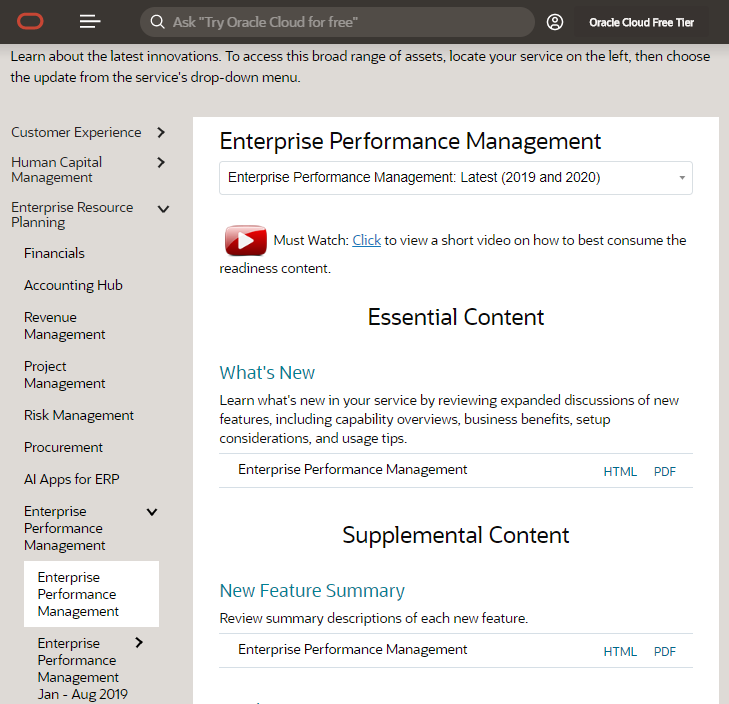Expand the Customer Experience section
This screenshot has height=704, width=729.
tap(161, 132)
